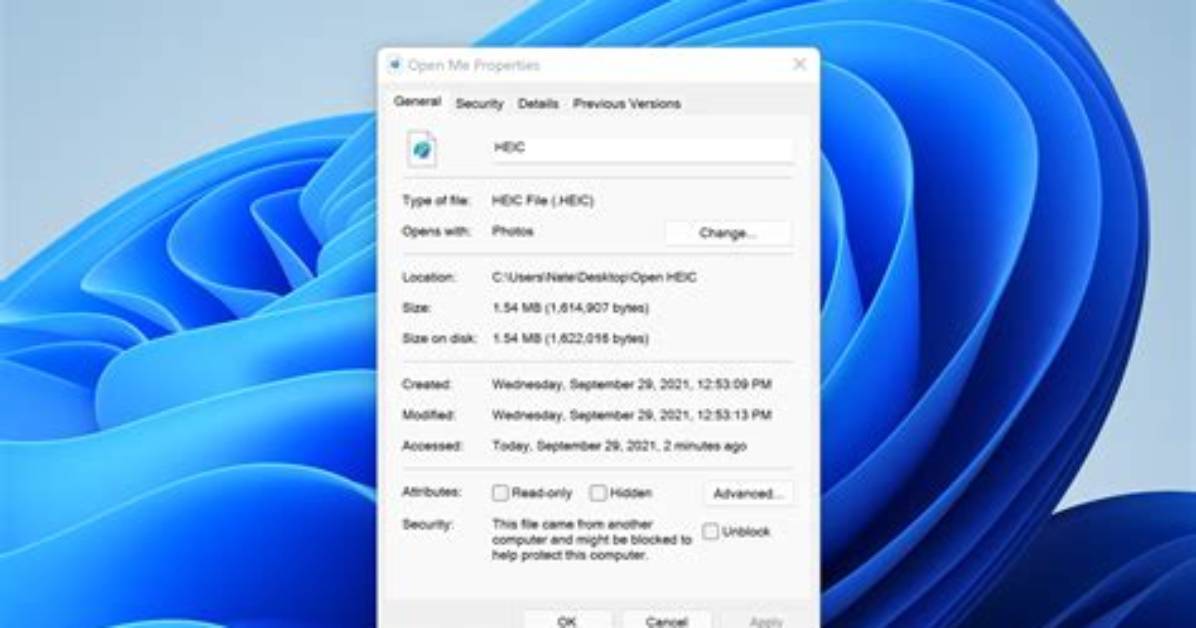Click the 'Photos' opens-with value
Image resolution: width=1196 pixels, height=628 pixels.
(x=513, y=231)
